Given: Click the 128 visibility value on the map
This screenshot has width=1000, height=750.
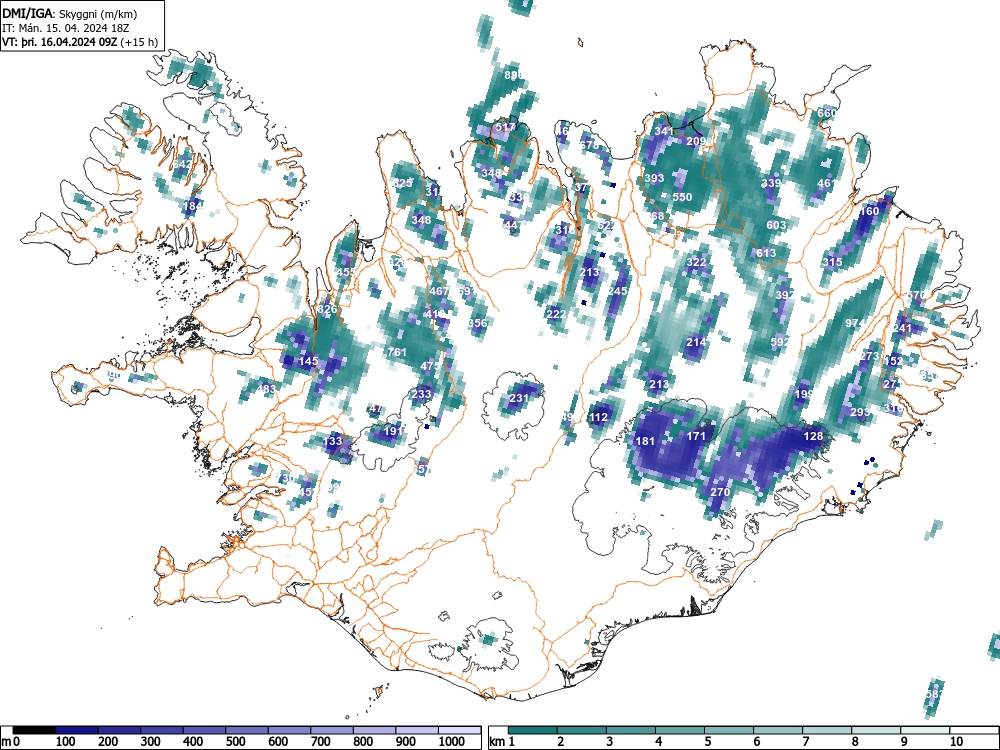Looking at the screenshot, I should 813,436.
